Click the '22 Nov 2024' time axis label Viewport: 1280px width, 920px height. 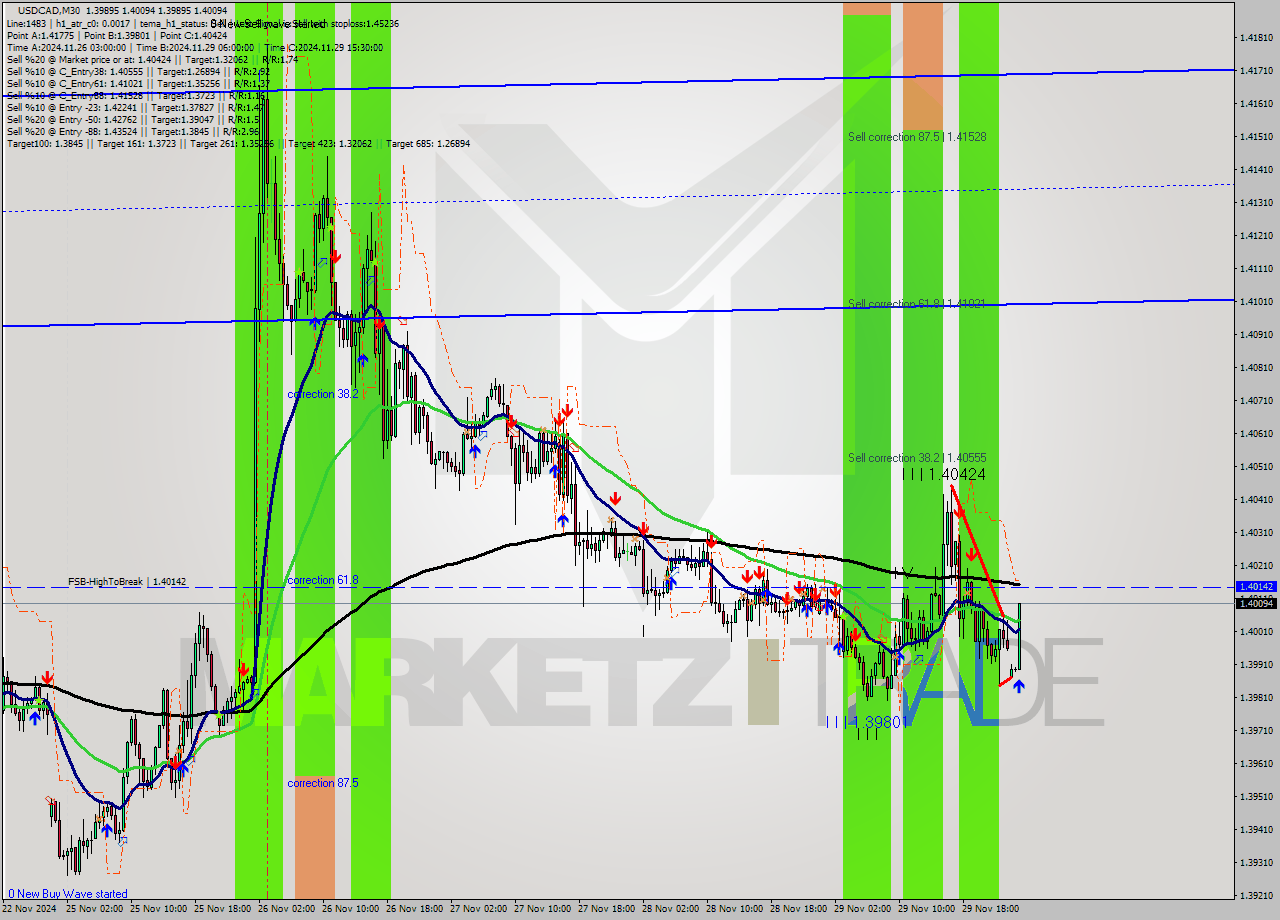point(29,909)
